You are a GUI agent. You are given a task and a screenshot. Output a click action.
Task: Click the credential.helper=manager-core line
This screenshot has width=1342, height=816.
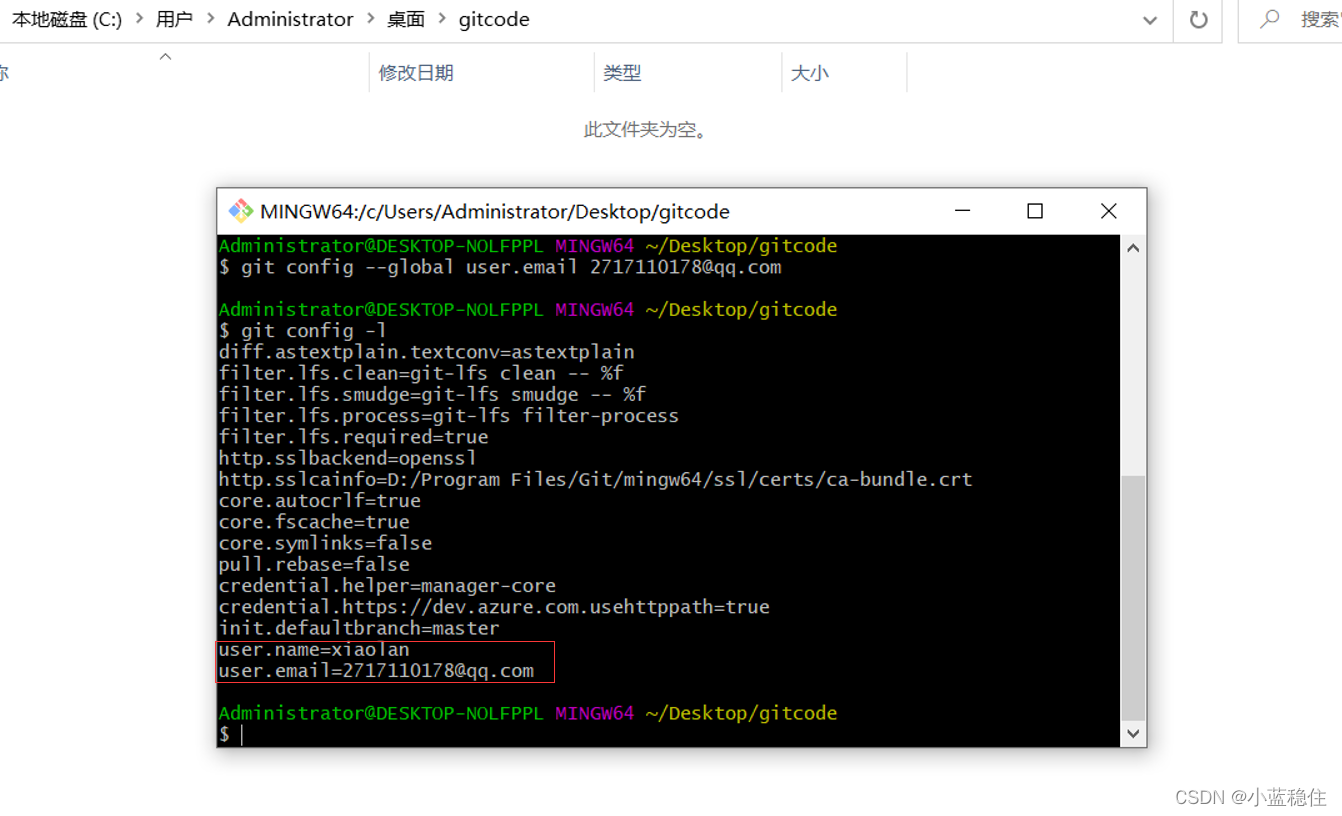pos(387,586)
